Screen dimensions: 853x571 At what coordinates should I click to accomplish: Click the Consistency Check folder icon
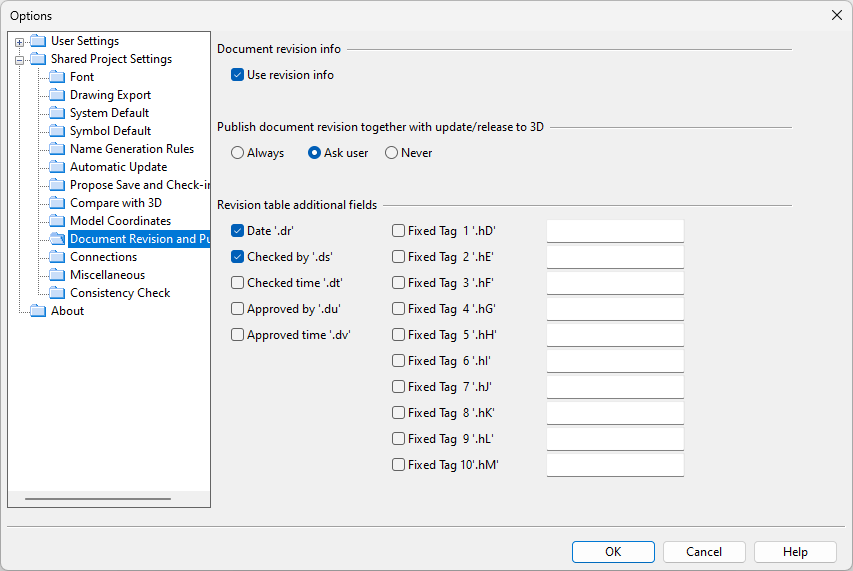pos(57,293)
